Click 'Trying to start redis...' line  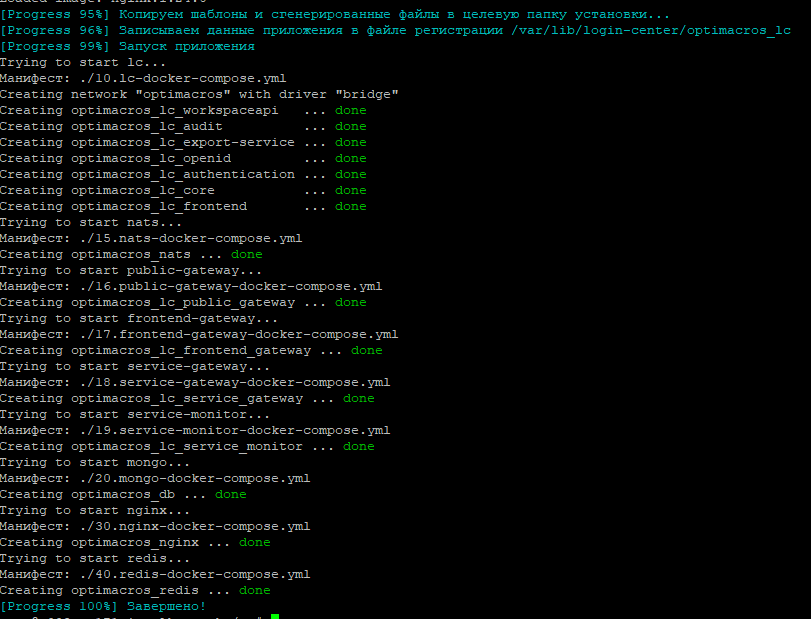pos(95,560)
